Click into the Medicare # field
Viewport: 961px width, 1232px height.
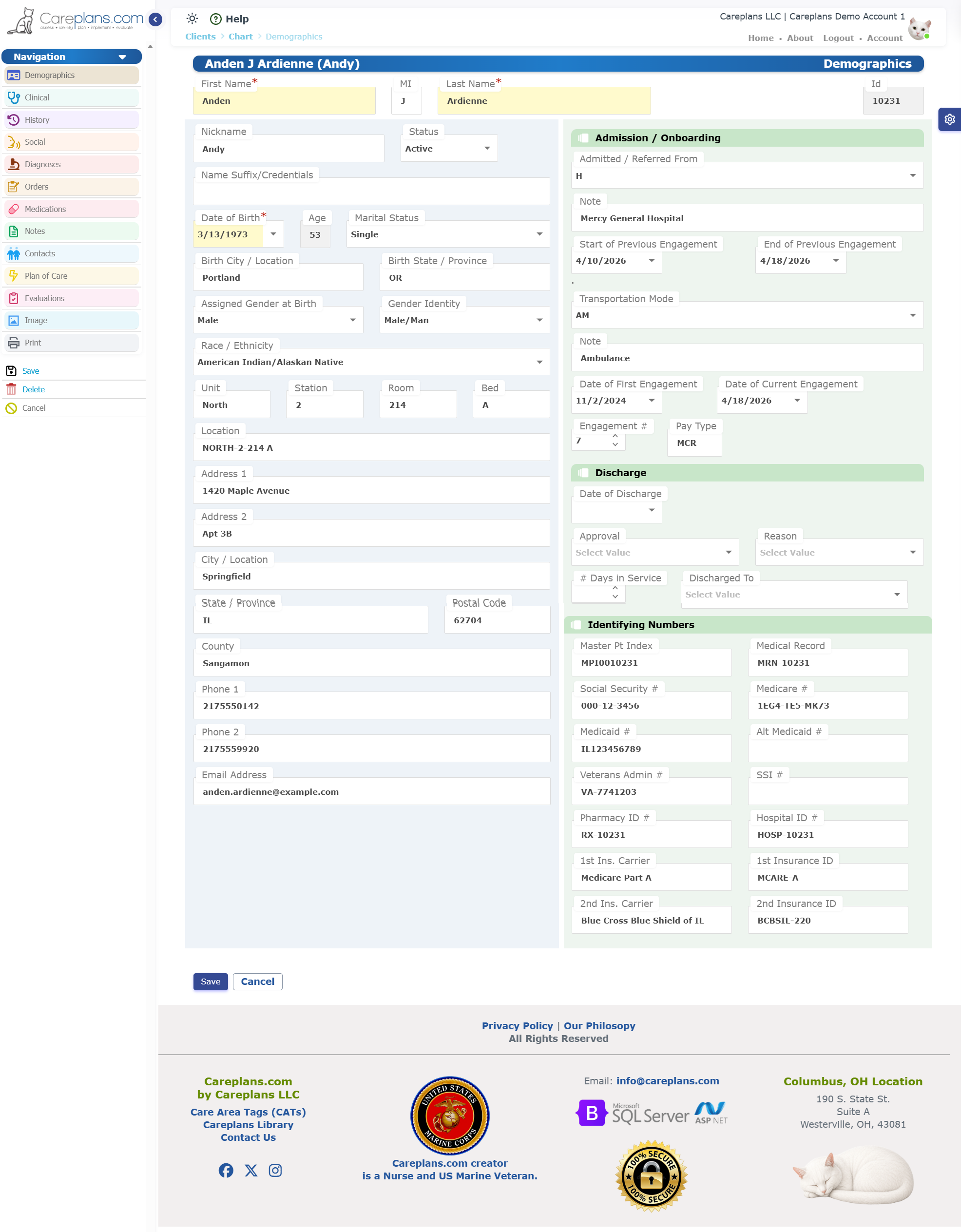click(828, 706)
